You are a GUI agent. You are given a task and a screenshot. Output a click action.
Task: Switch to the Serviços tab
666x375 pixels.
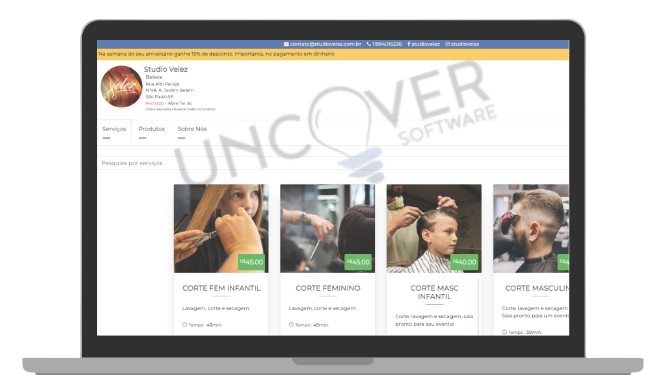114,129
